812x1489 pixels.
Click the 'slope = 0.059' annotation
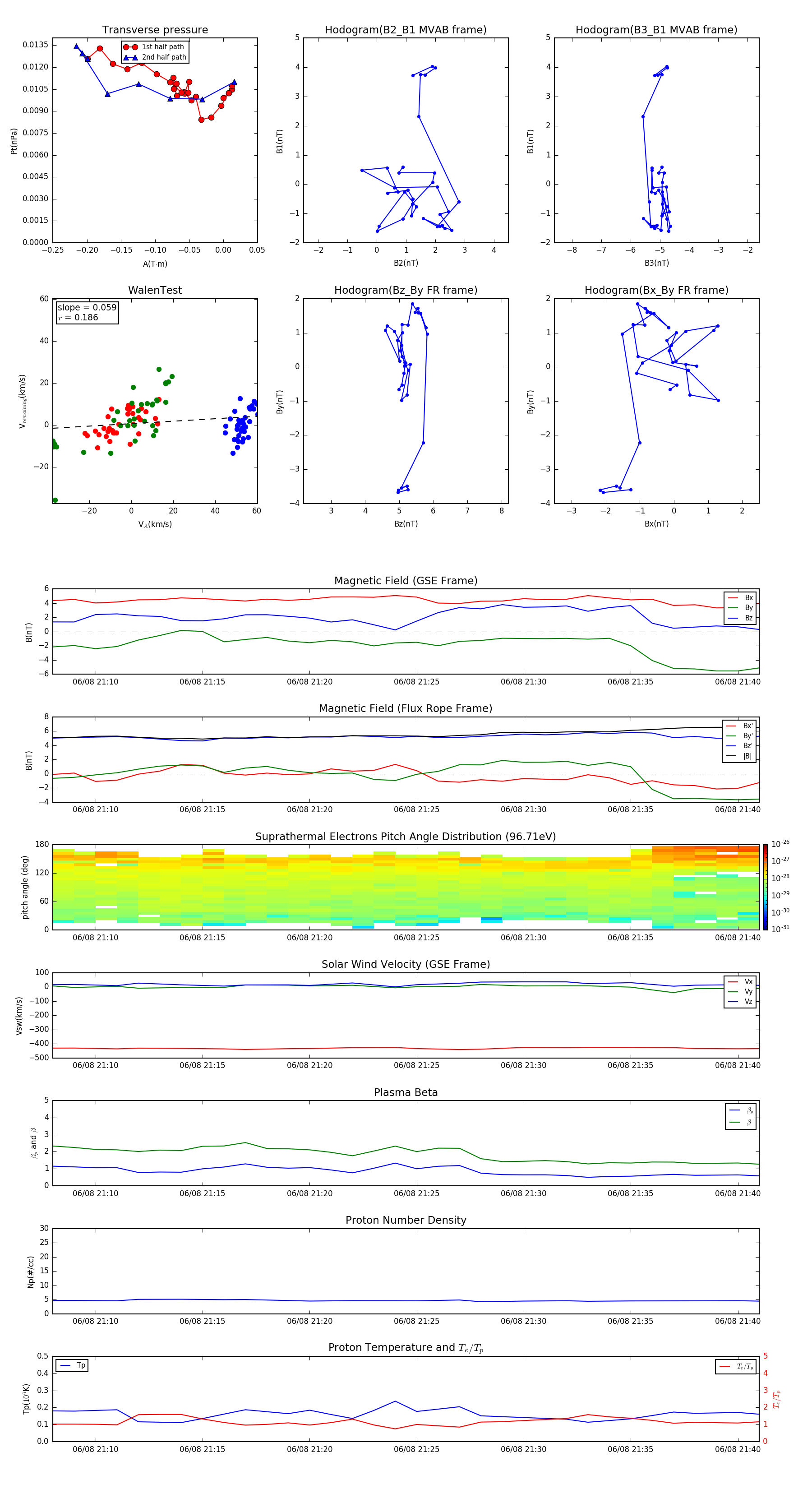coord(87,308)
